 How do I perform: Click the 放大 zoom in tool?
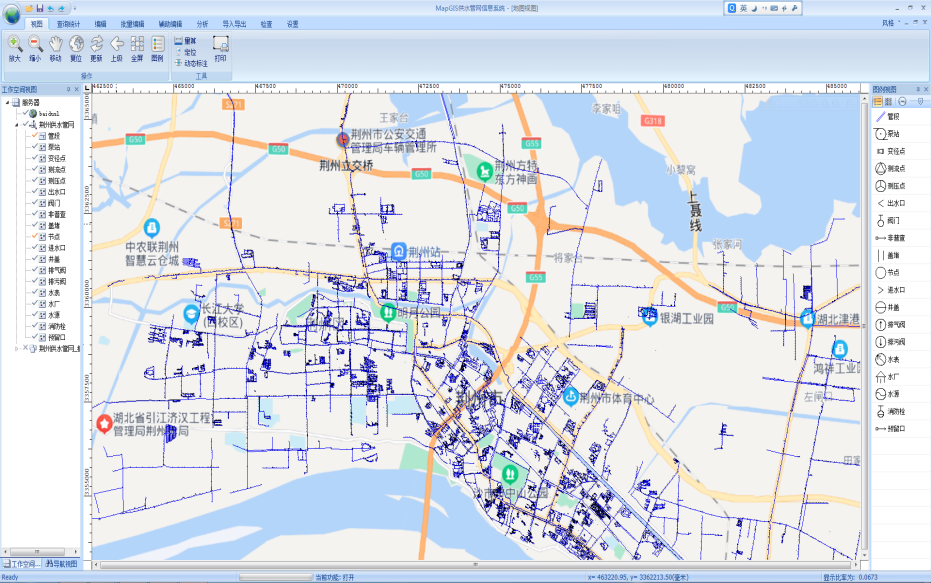tap(15, 46)
